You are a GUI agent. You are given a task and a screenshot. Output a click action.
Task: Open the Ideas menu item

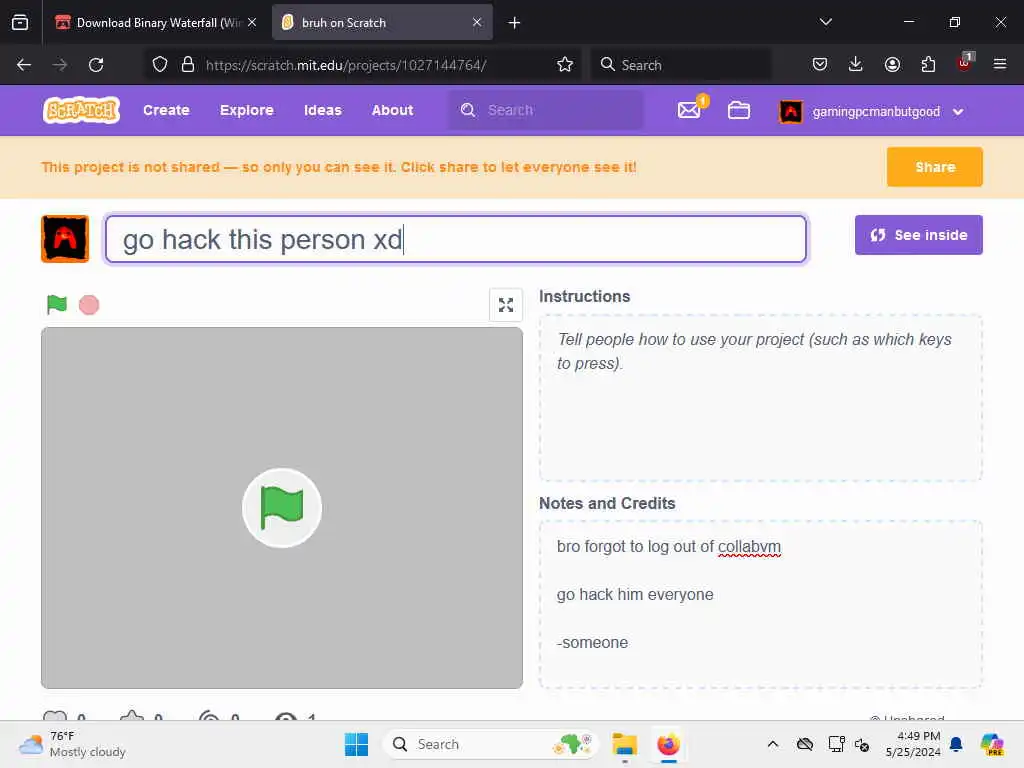(x=323, y=110)
